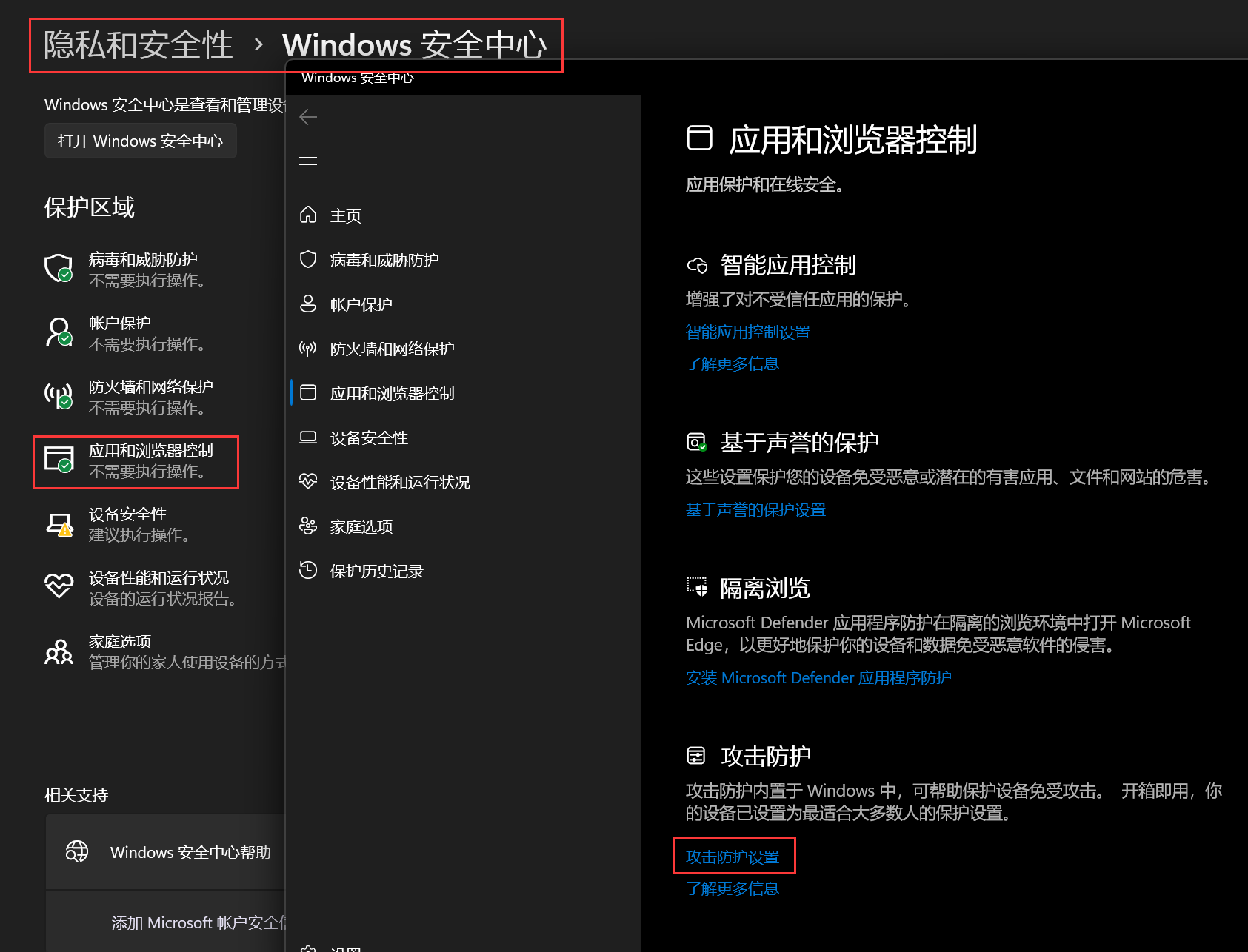Open 攻击防护设置 link

(x=733, y=857)
